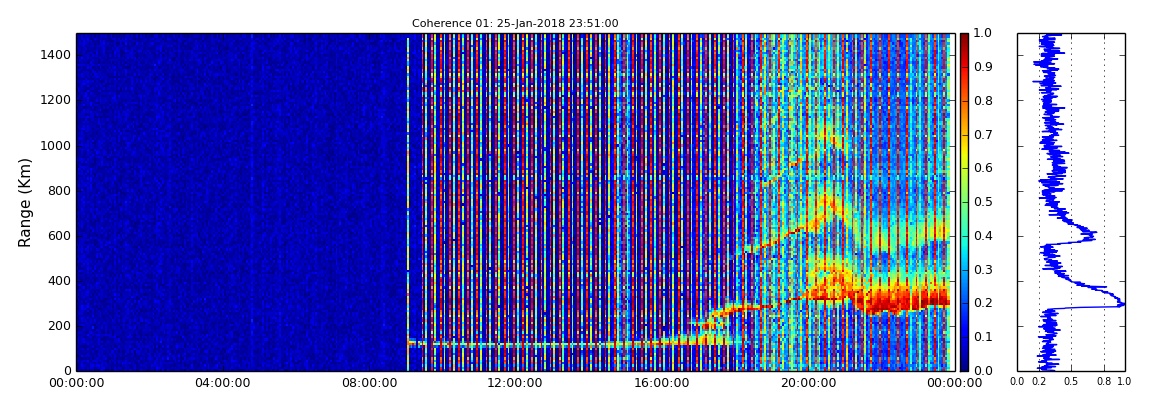Viewport: 1150px width, 407px height.
Task: Click the green middle of the colorbar
Action: 964,202
